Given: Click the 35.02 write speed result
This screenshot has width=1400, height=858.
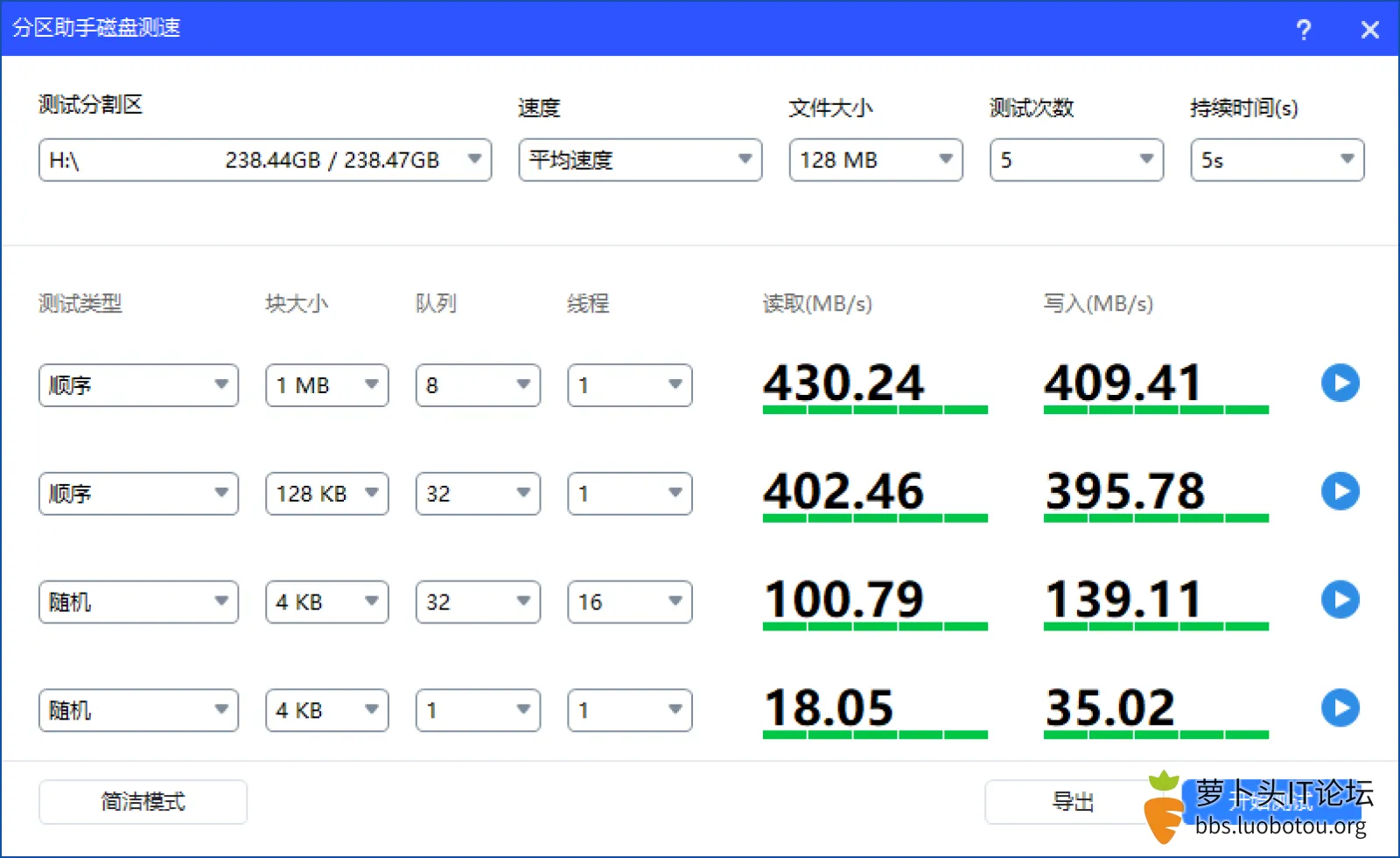Looking at the screenshot, I should click(1109, 708).
